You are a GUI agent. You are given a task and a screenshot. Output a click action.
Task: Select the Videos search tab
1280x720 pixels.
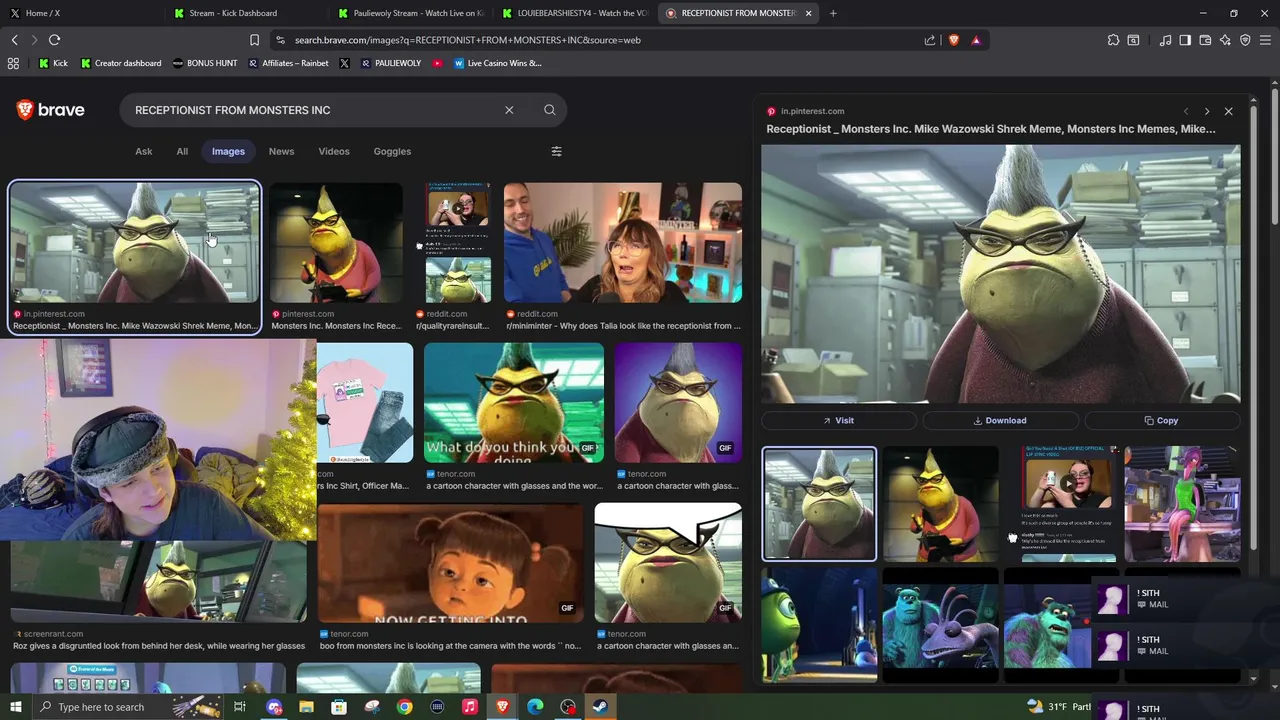point(334,151)
